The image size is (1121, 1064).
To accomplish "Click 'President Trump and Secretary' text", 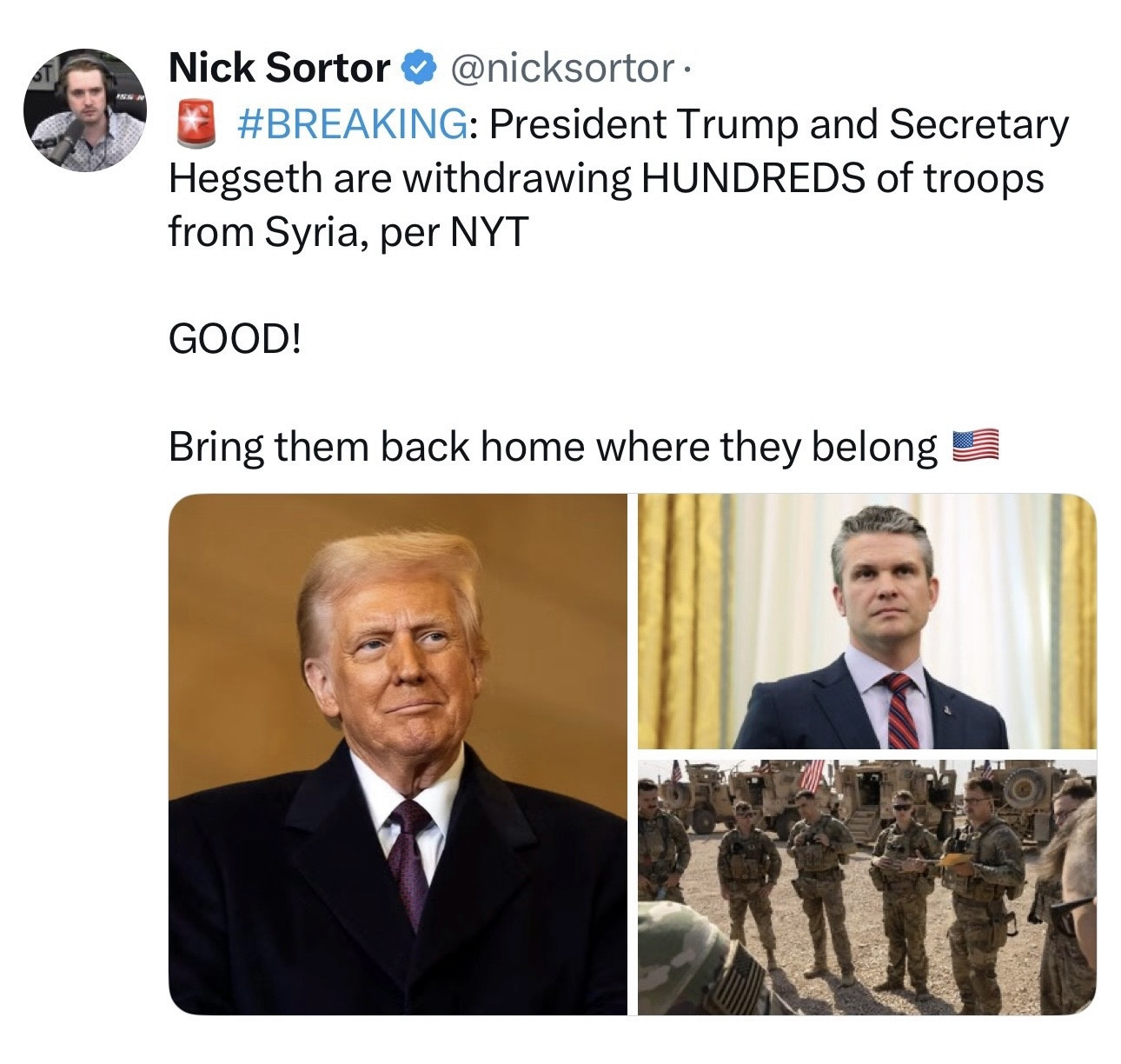I will (x=779, y=124).
